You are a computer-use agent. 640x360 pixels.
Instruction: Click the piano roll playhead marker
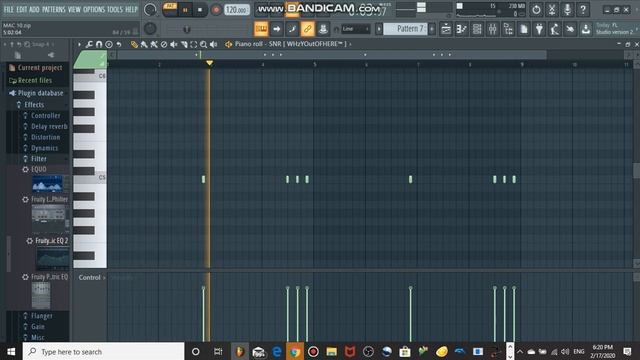coord(209,63)
